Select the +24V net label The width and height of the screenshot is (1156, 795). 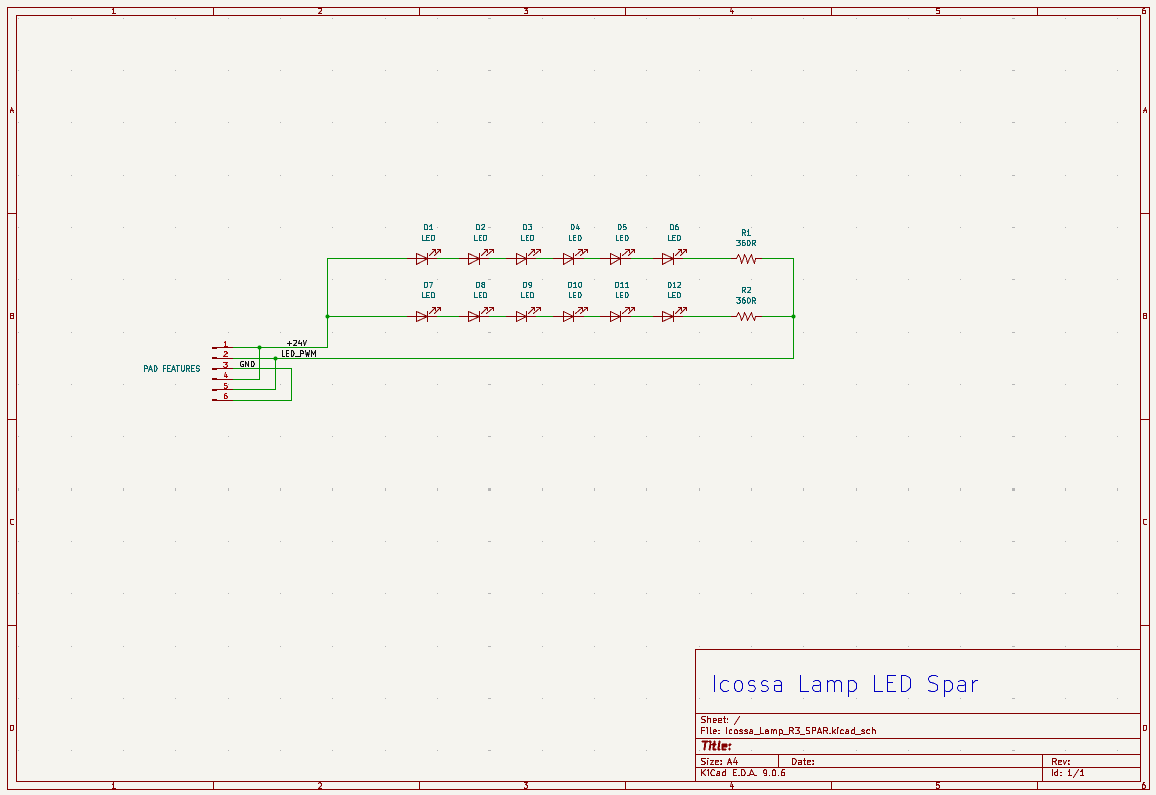297,343
